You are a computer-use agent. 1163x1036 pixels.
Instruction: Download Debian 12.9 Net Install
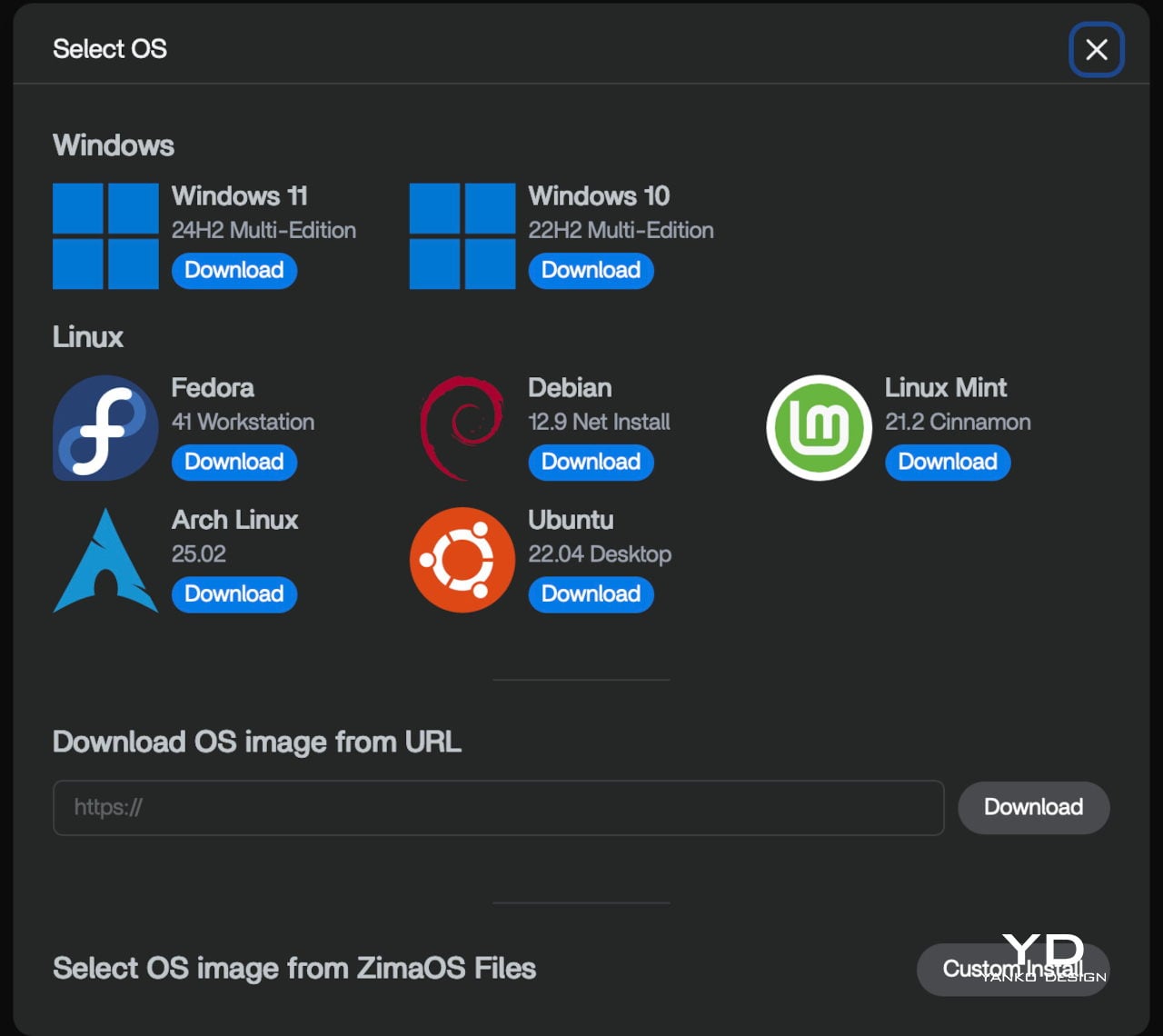[591, 463]
